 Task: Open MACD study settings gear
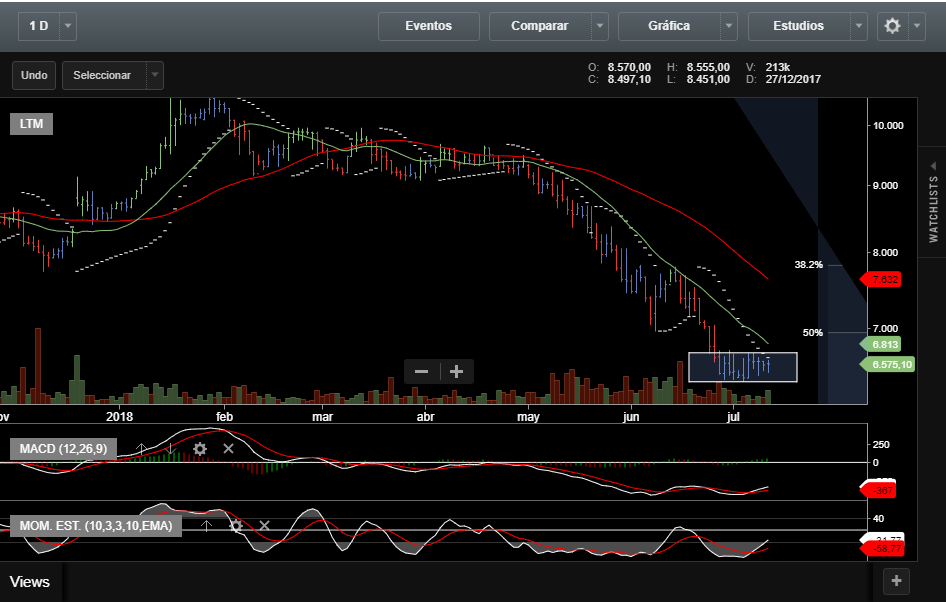(x=200, y=449)
